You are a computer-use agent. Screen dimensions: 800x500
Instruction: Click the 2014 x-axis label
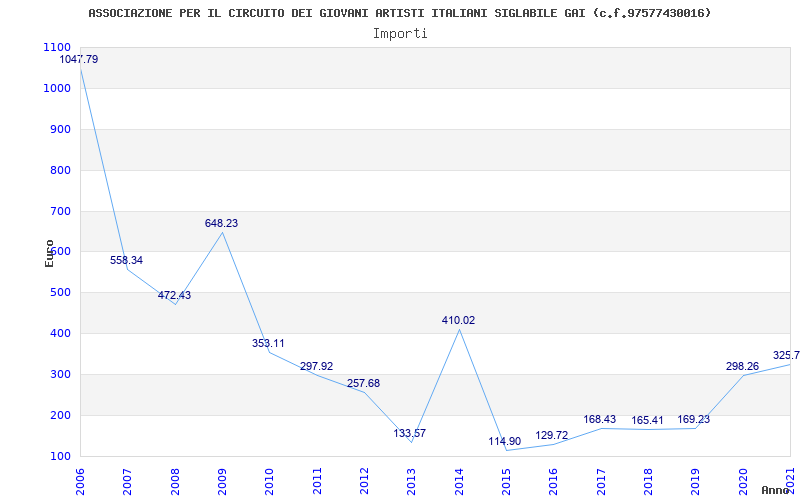pyautogui.click(x=459, y=481)
